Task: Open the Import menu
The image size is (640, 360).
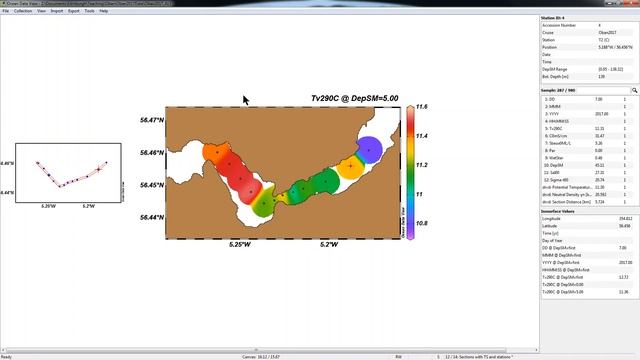Action: pyautogui.click(x=57, y=11)
